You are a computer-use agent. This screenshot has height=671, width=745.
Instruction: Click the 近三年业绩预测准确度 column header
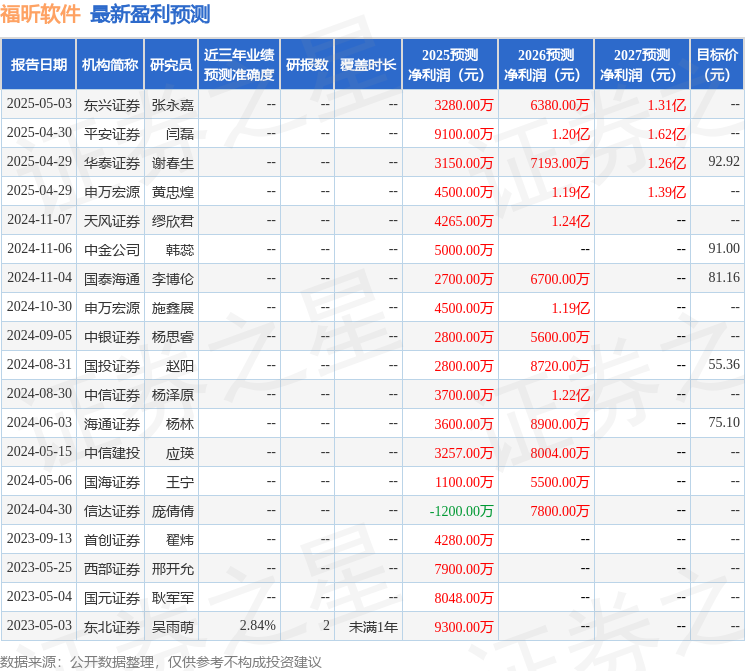(239, 65)
